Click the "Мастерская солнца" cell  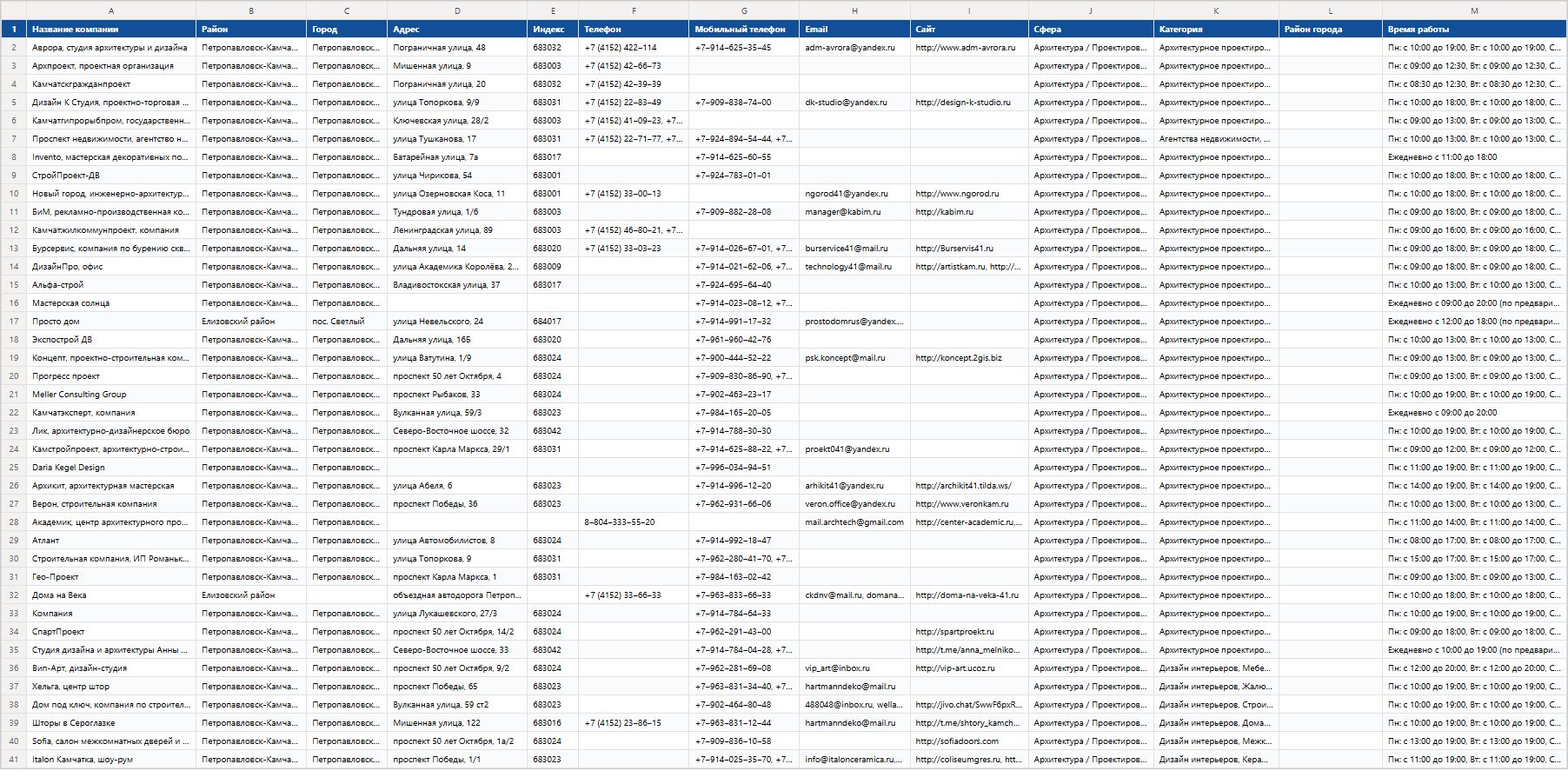coord(111,302)
